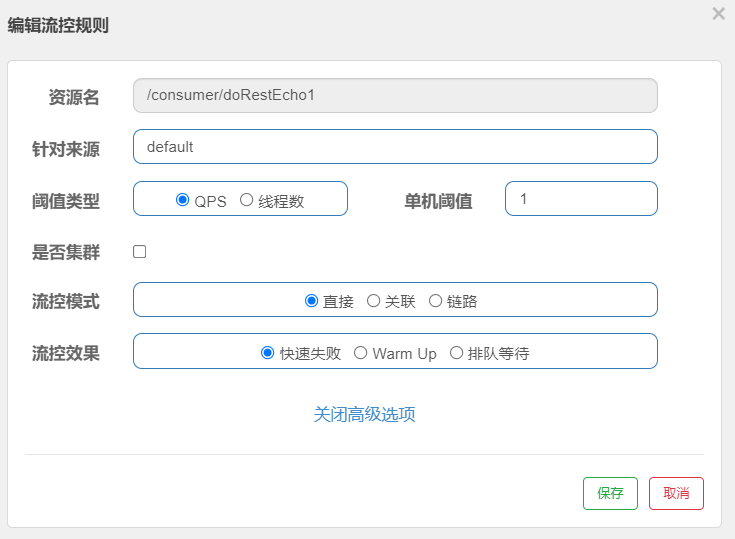Viewport: 735px width, 539px height.
Task: Click the 针对来源 input field
Action: click(395, 147)
